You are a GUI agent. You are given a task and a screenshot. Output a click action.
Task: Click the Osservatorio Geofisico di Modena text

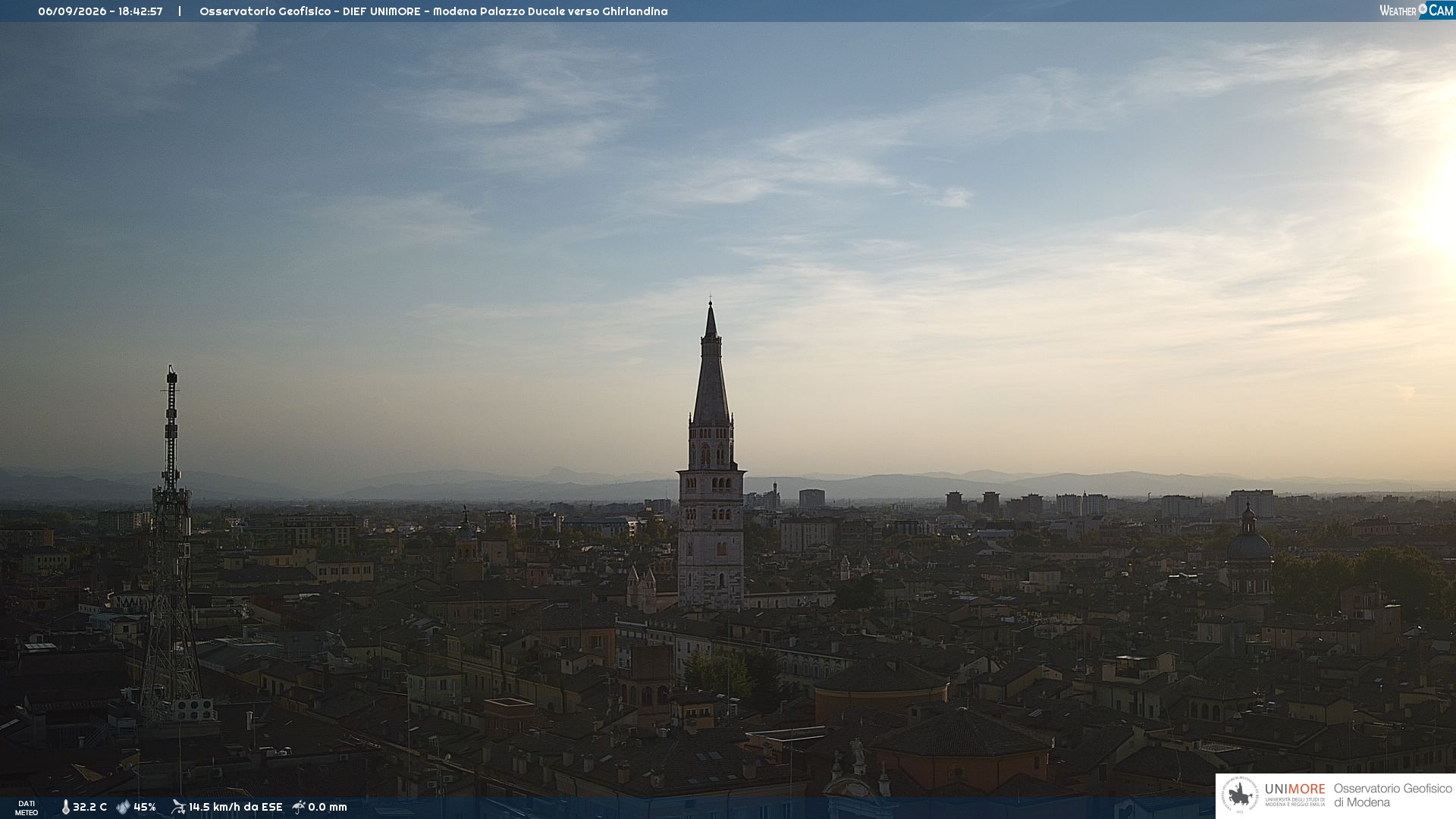[x=1392, y=795]
